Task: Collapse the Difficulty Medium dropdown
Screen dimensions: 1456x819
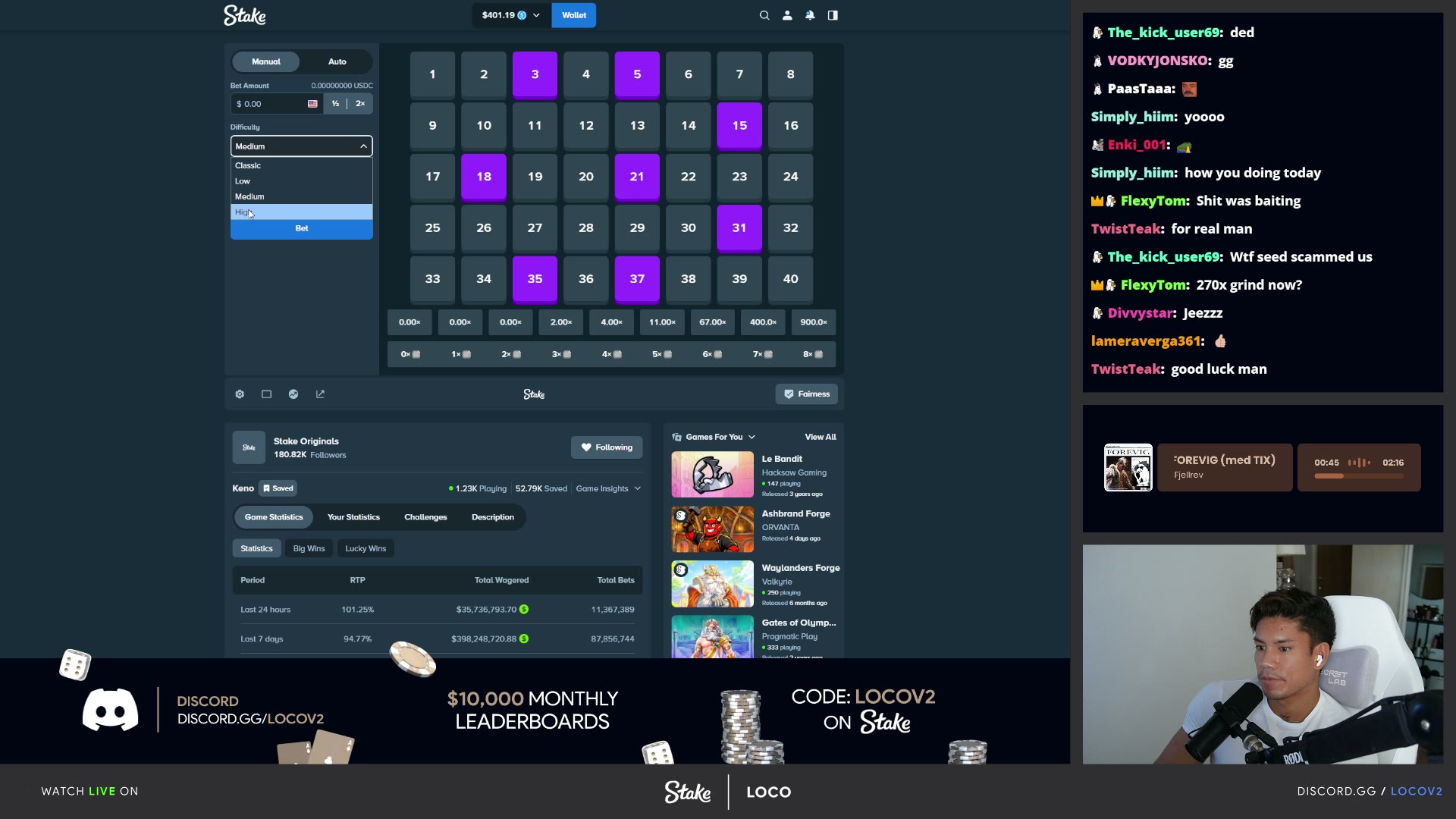Action: coord(302,146)
